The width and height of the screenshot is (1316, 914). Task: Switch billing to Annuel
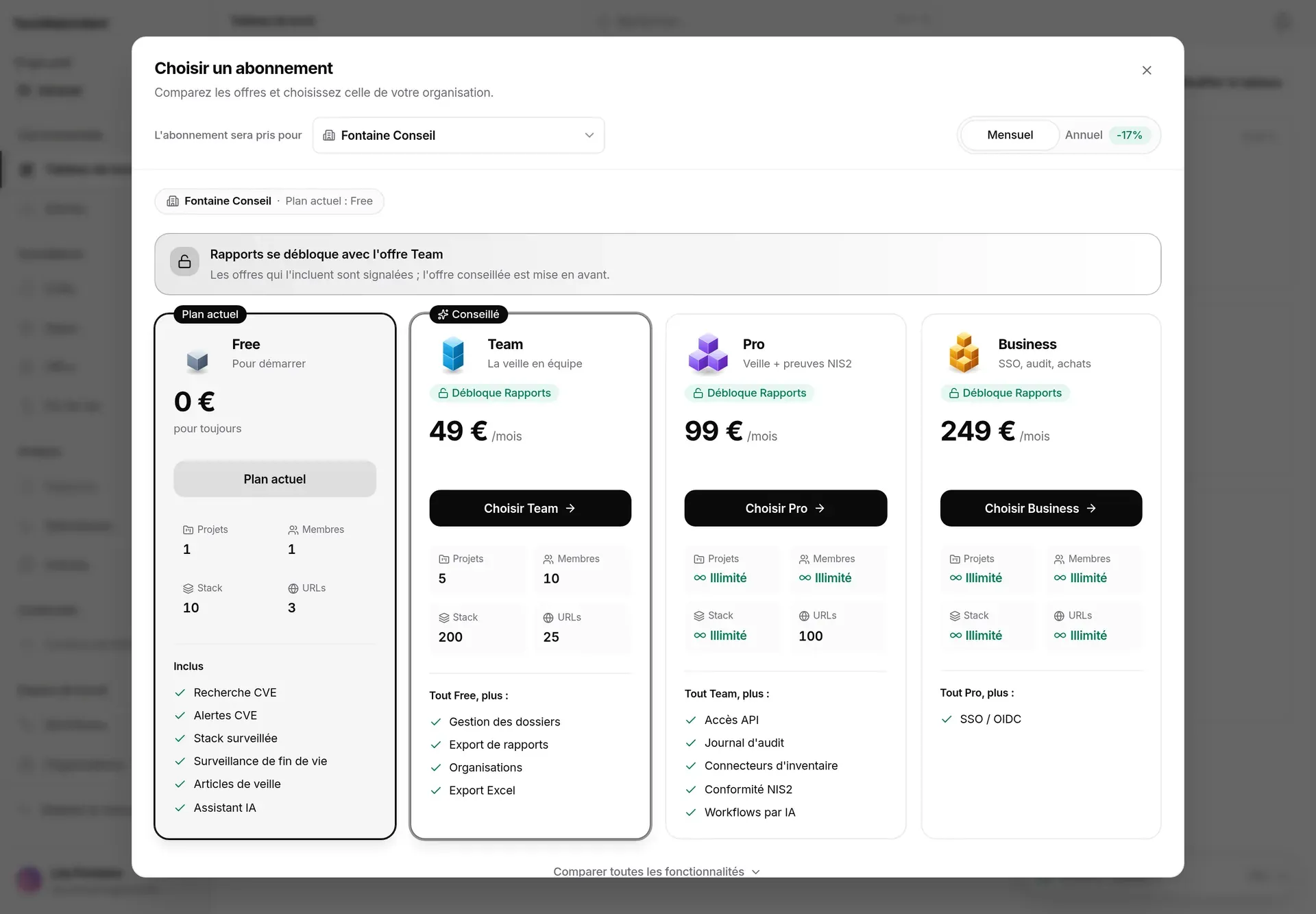1083,135
